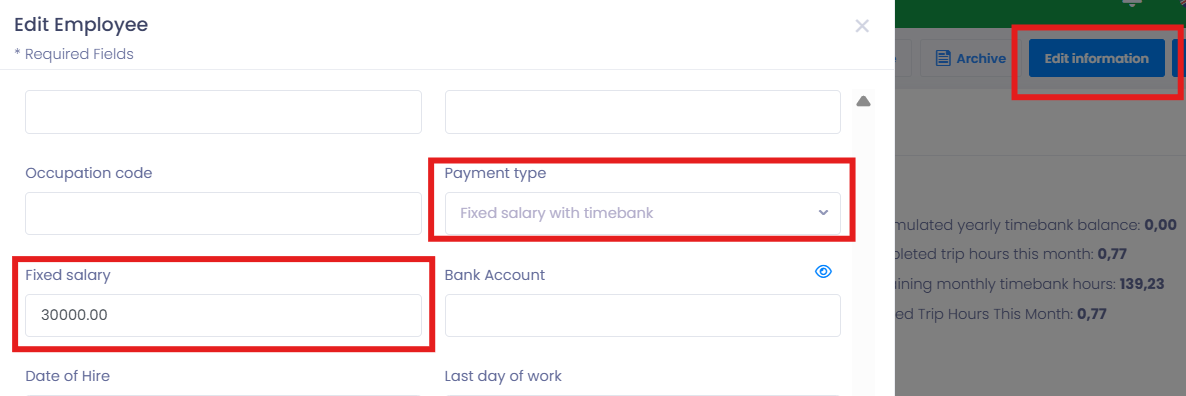The height and width of the screenshot is (396, 1186).
Task: Click the partially visible blue button beside Edit information
Action: coord(1179,58)
